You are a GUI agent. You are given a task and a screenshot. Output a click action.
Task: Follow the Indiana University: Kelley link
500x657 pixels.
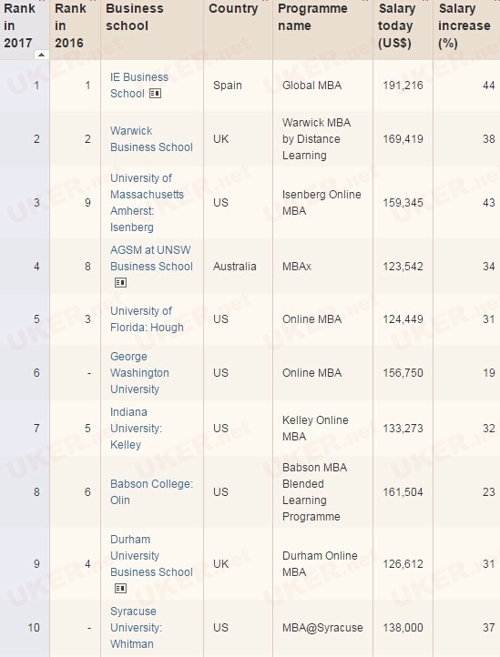[x=136, y=428]
